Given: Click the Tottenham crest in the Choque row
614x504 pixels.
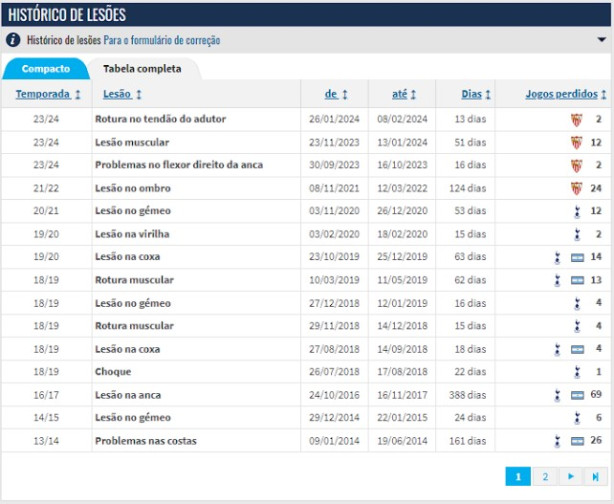Looking at the screenshot, I should pyautogui.click(x=577, y=372).
